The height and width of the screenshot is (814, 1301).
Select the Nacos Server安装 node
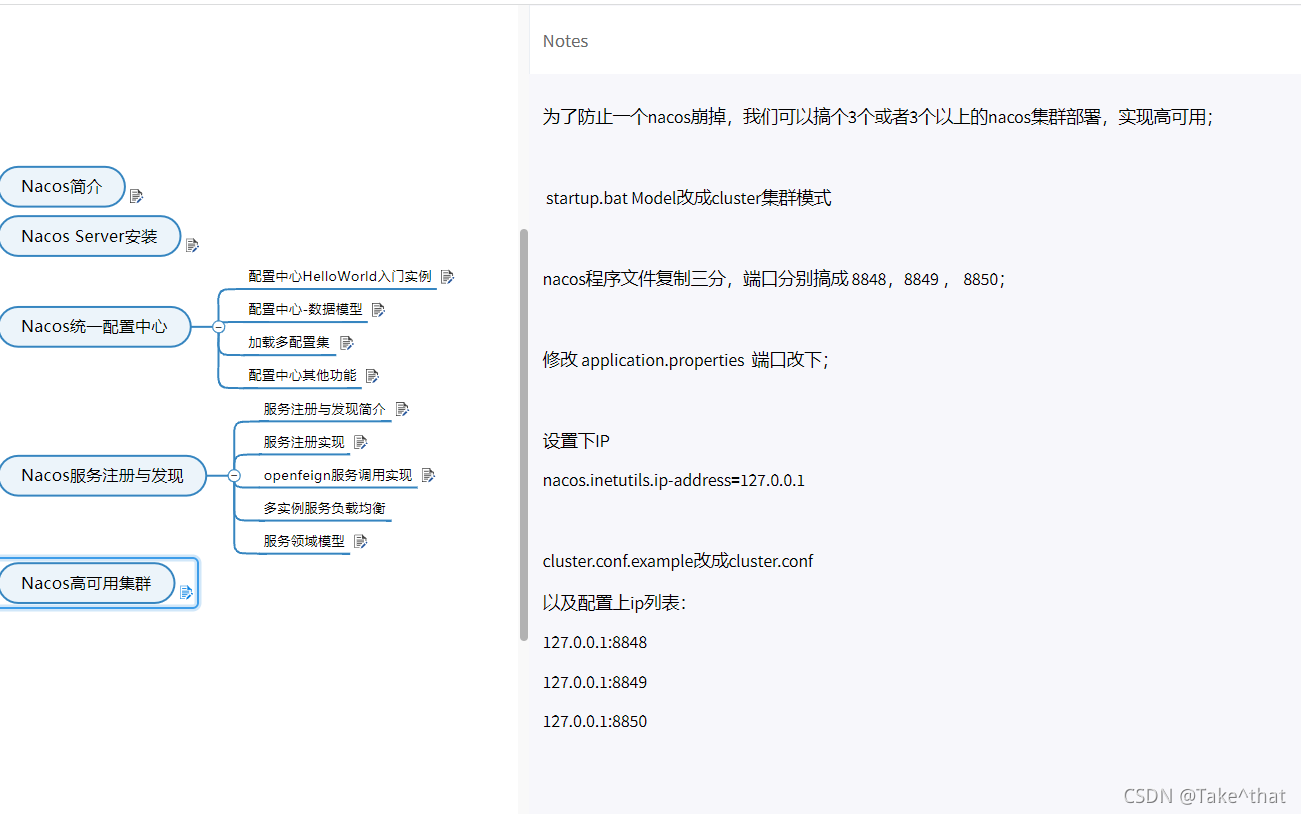point(89,236)
